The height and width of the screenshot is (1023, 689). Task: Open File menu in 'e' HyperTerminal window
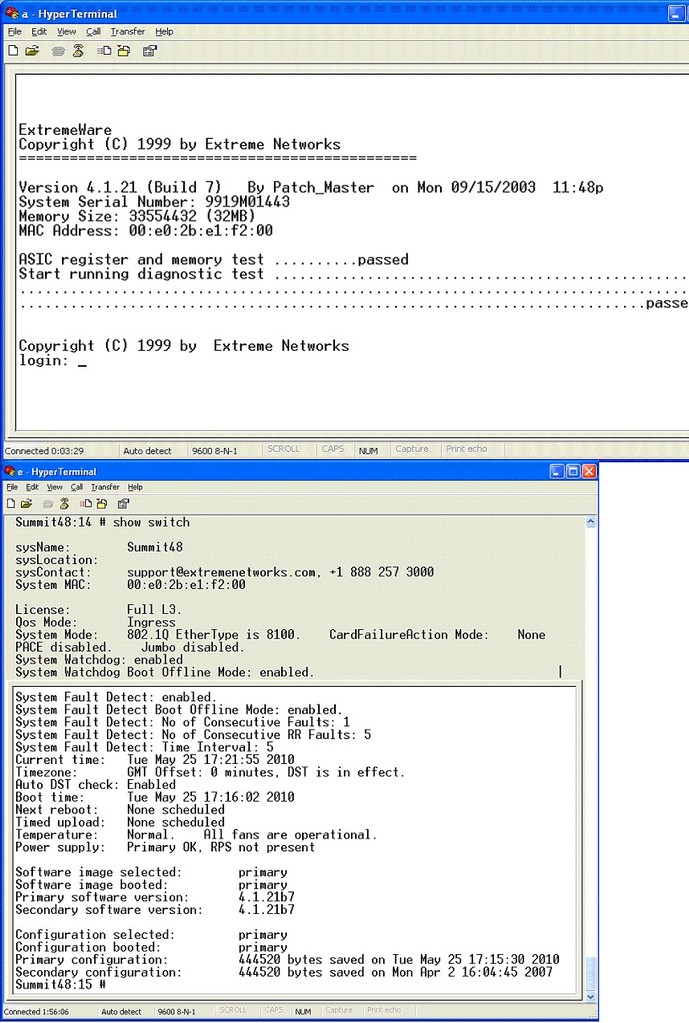(12, 487)
